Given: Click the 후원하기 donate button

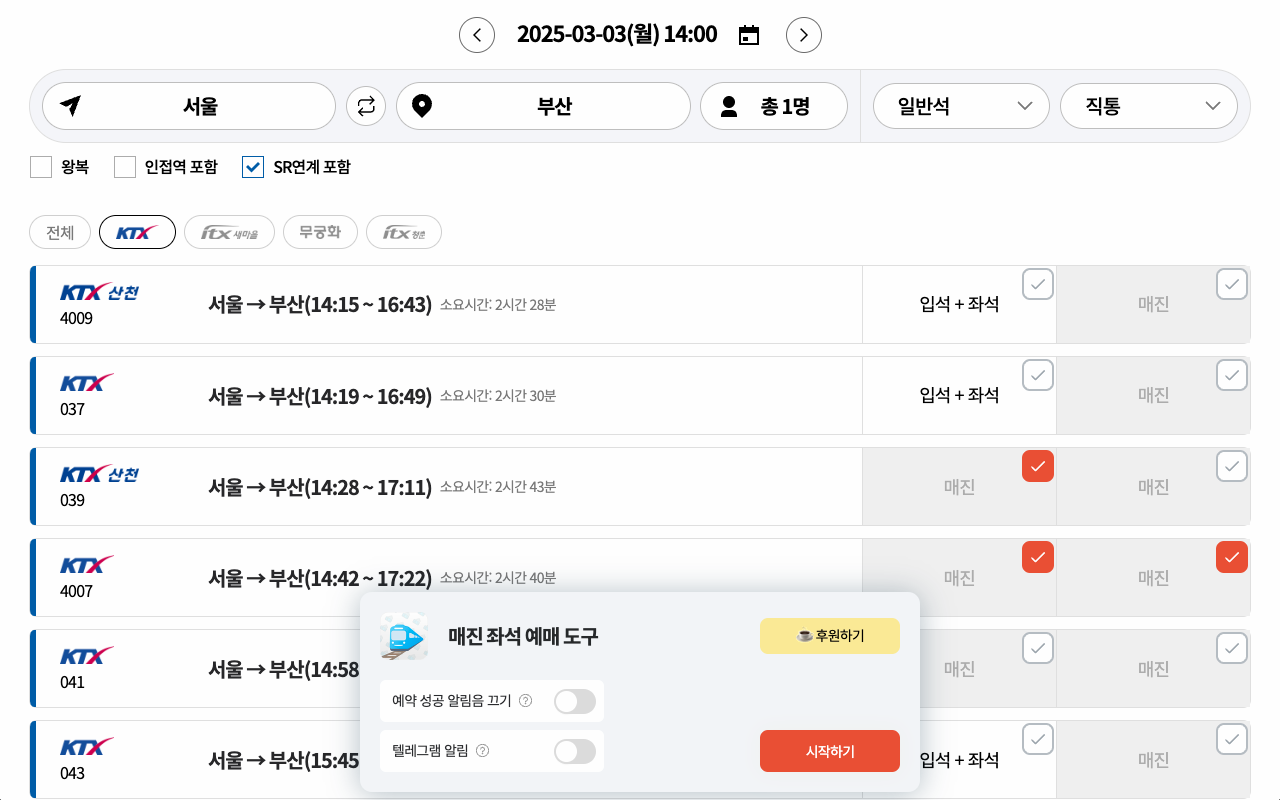Looking at the screenshot, I should 830,636.
